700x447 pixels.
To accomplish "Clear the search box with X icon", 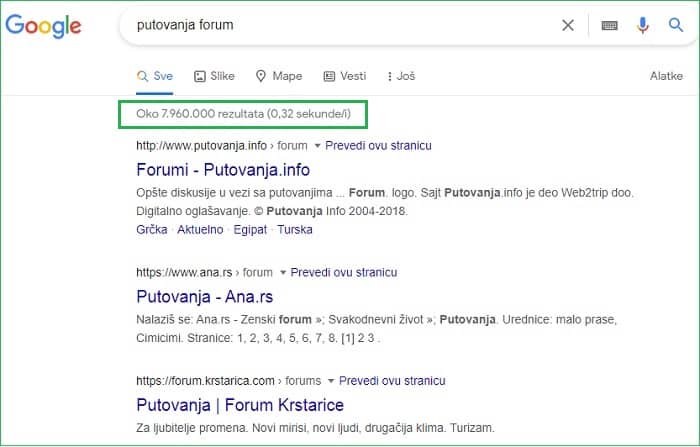I will [x=568, y=25].
